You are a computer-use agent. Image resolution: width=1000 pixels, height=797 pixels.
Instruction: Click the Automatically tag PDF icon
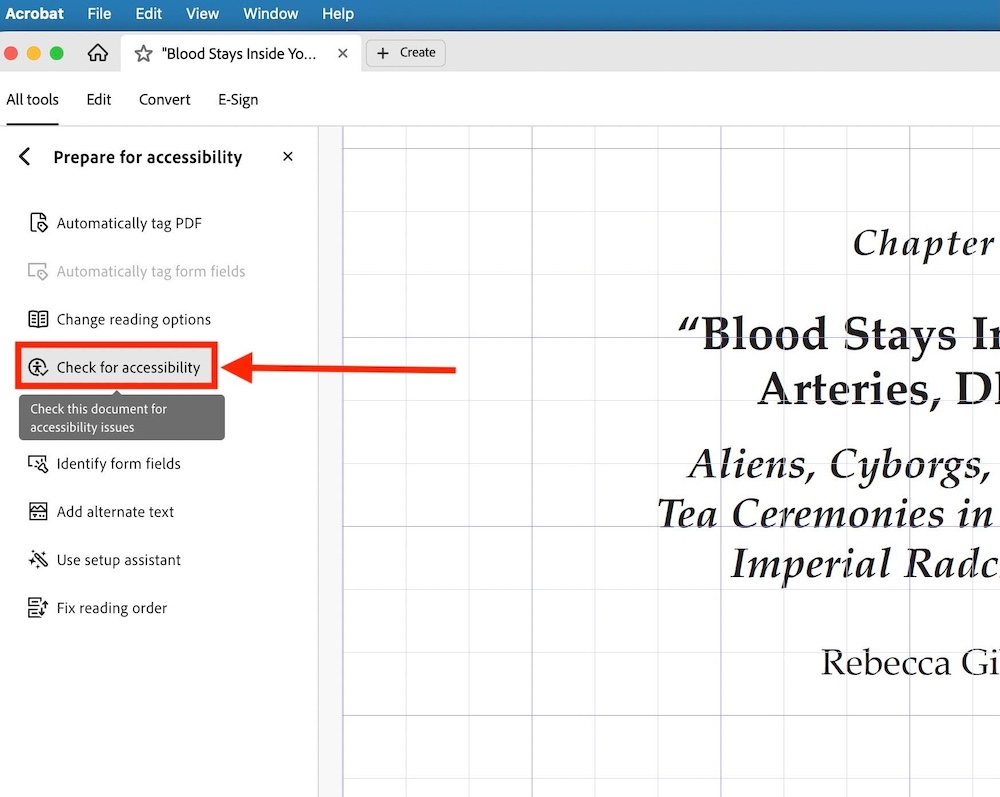[38, 223]
